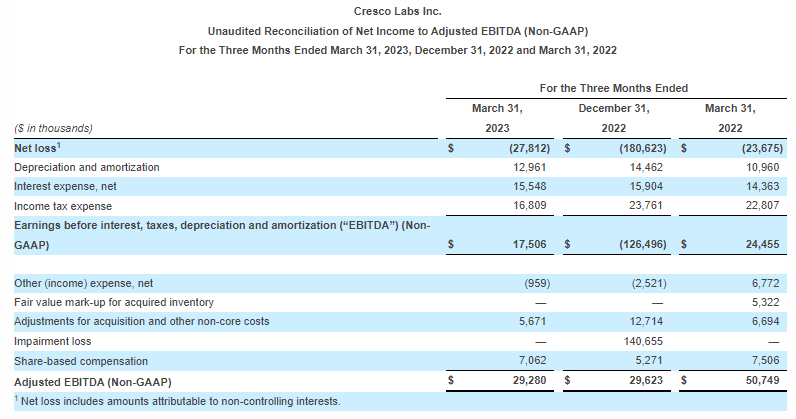Click the Depreciation and amortization row label

click(x=86, y=167)
